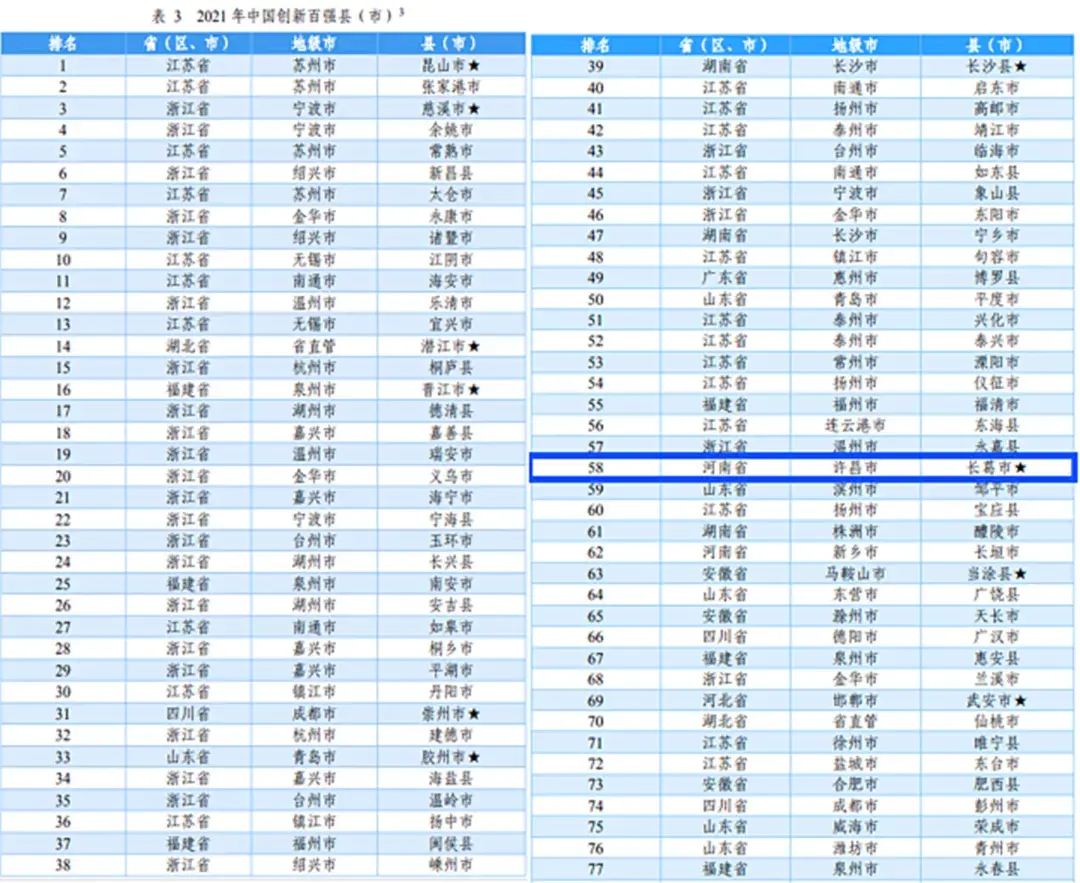Click the star next to 长沙县
This screenshot has height=883, width=1080.
click(x=1020, y=67)
